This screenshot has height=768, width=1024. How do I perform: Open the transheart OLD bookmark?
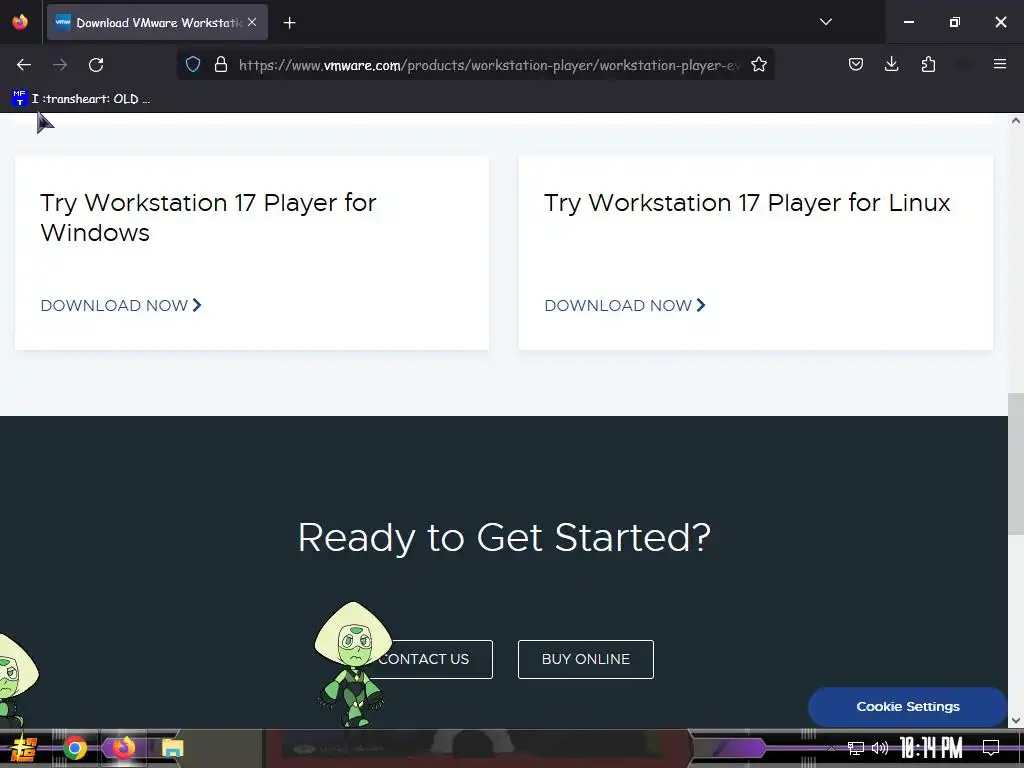82,99
